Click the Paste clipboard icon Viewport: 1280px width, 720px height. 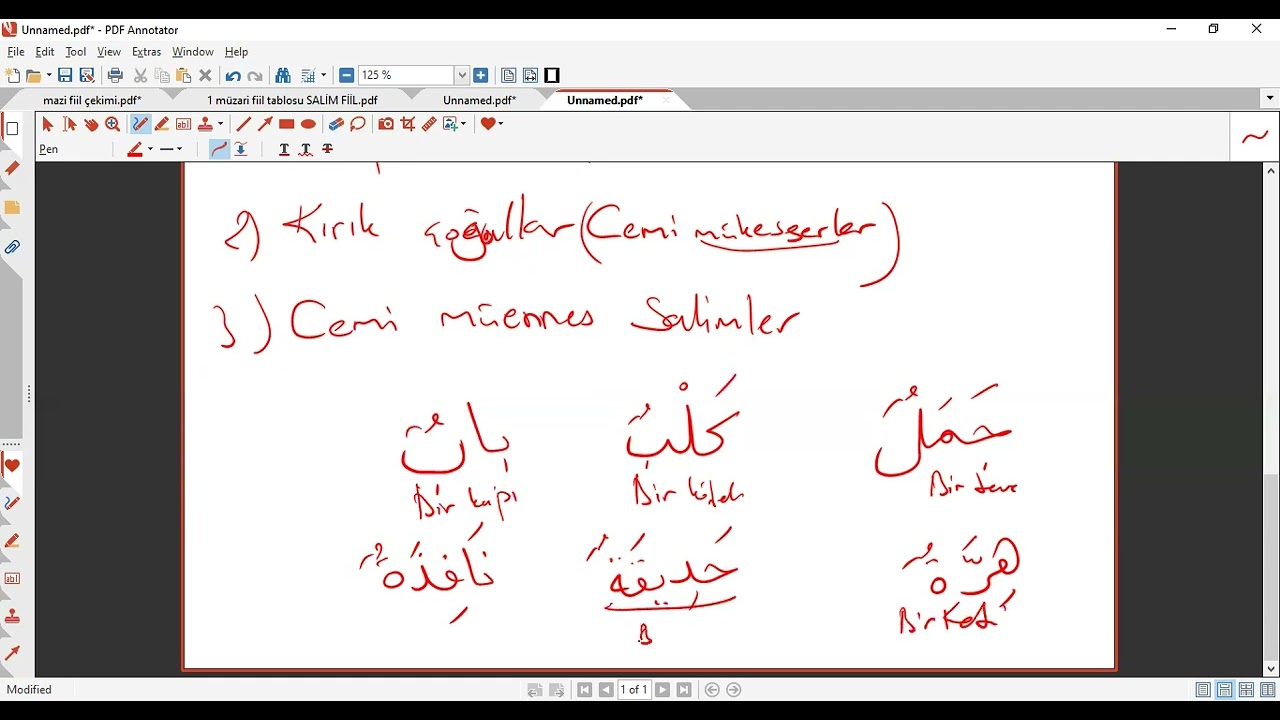point(184,75)
